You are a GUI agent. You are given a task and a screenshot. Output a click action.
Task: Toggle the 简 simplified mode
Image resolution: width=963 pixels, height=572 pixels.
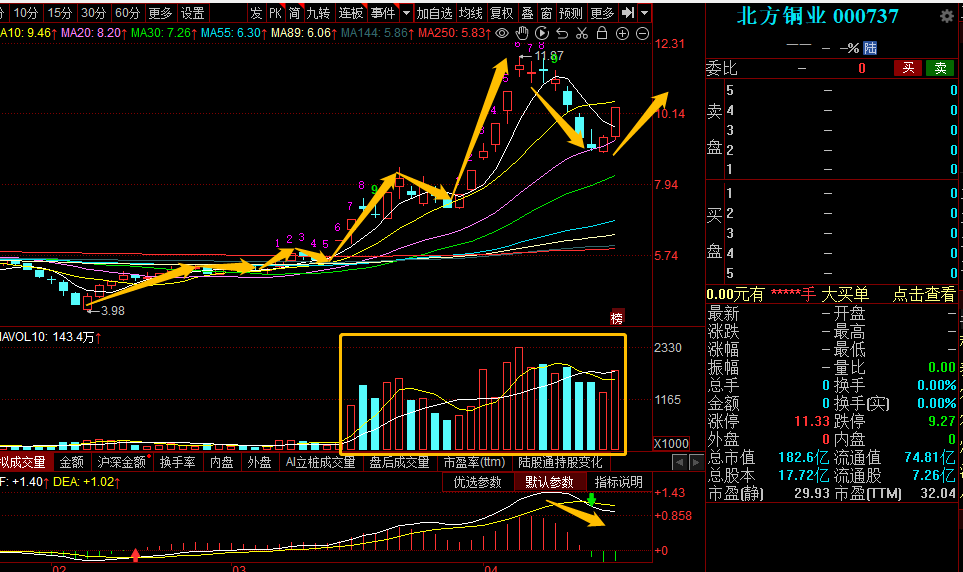click(x=294, y=12)
